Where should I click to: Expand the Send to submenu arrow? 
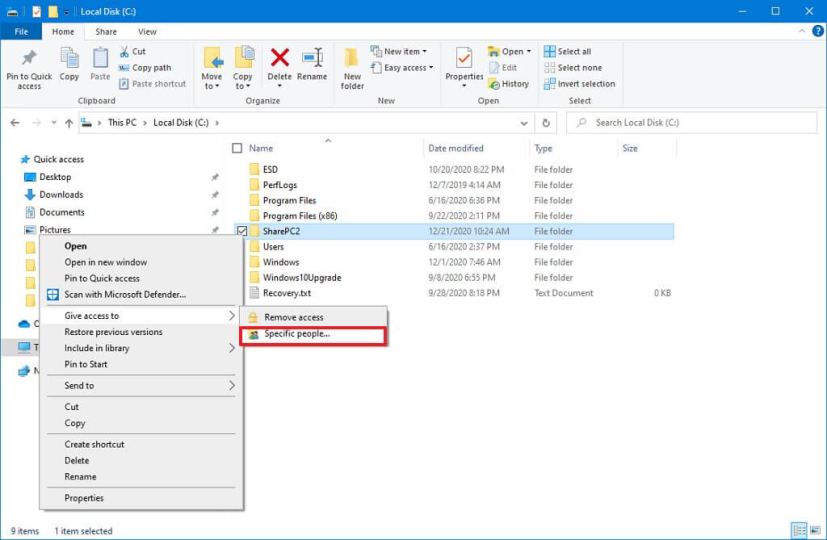(x=232, y=385)
